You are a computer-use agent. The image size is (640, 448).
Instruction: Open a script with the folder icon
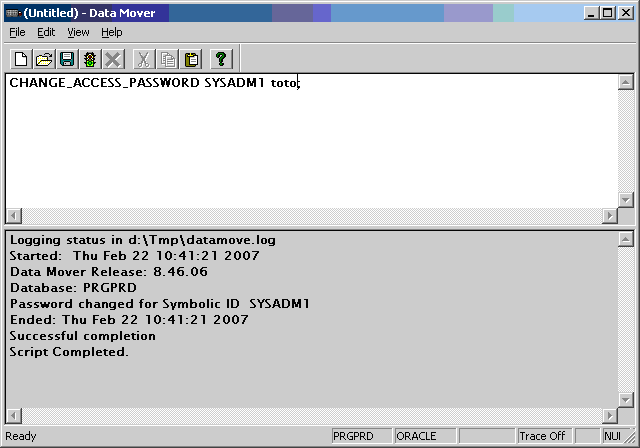pyautogui.click(x=44, y=59)
